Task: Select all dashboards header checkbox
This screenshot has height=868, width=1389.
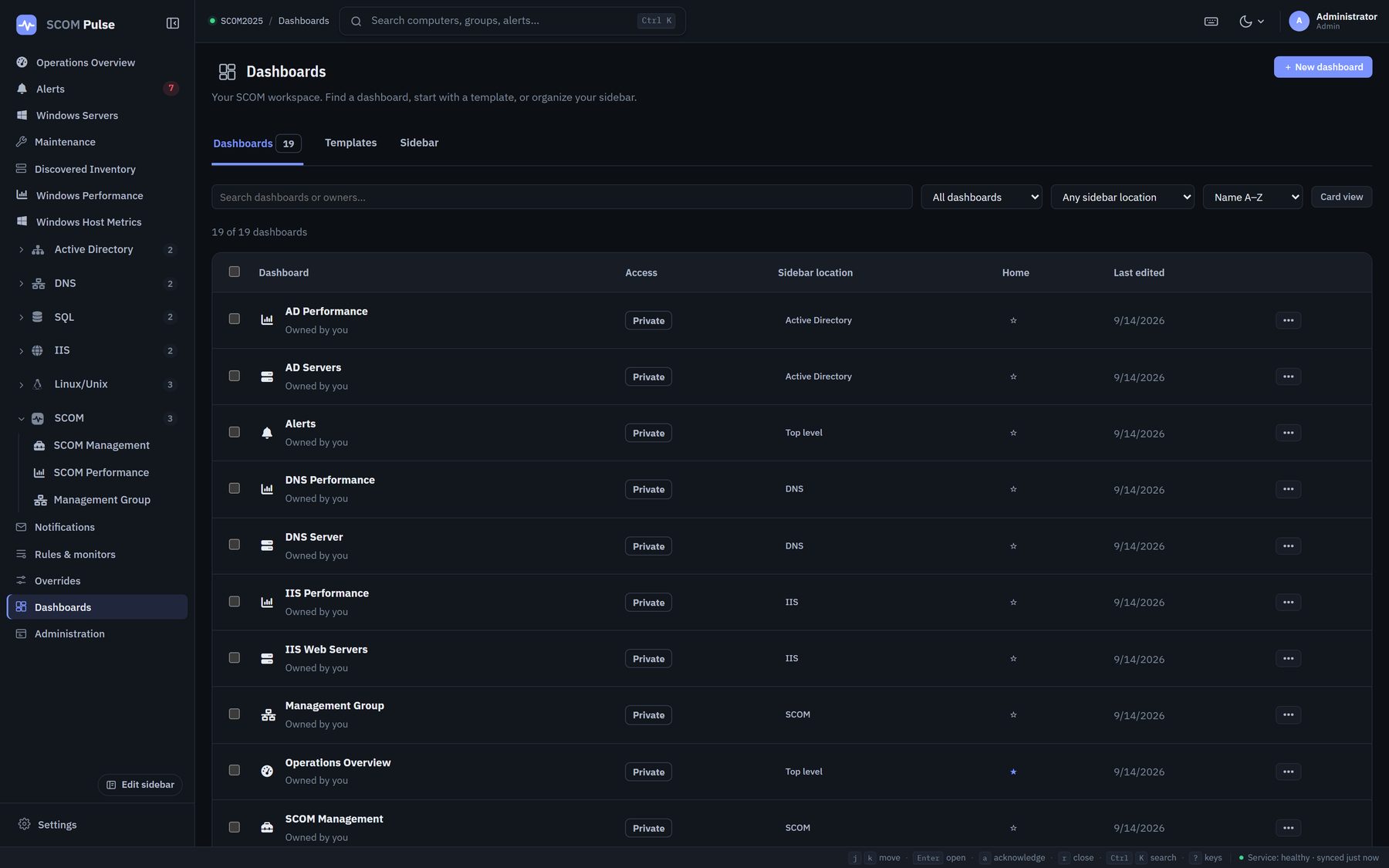Action: 235,272
